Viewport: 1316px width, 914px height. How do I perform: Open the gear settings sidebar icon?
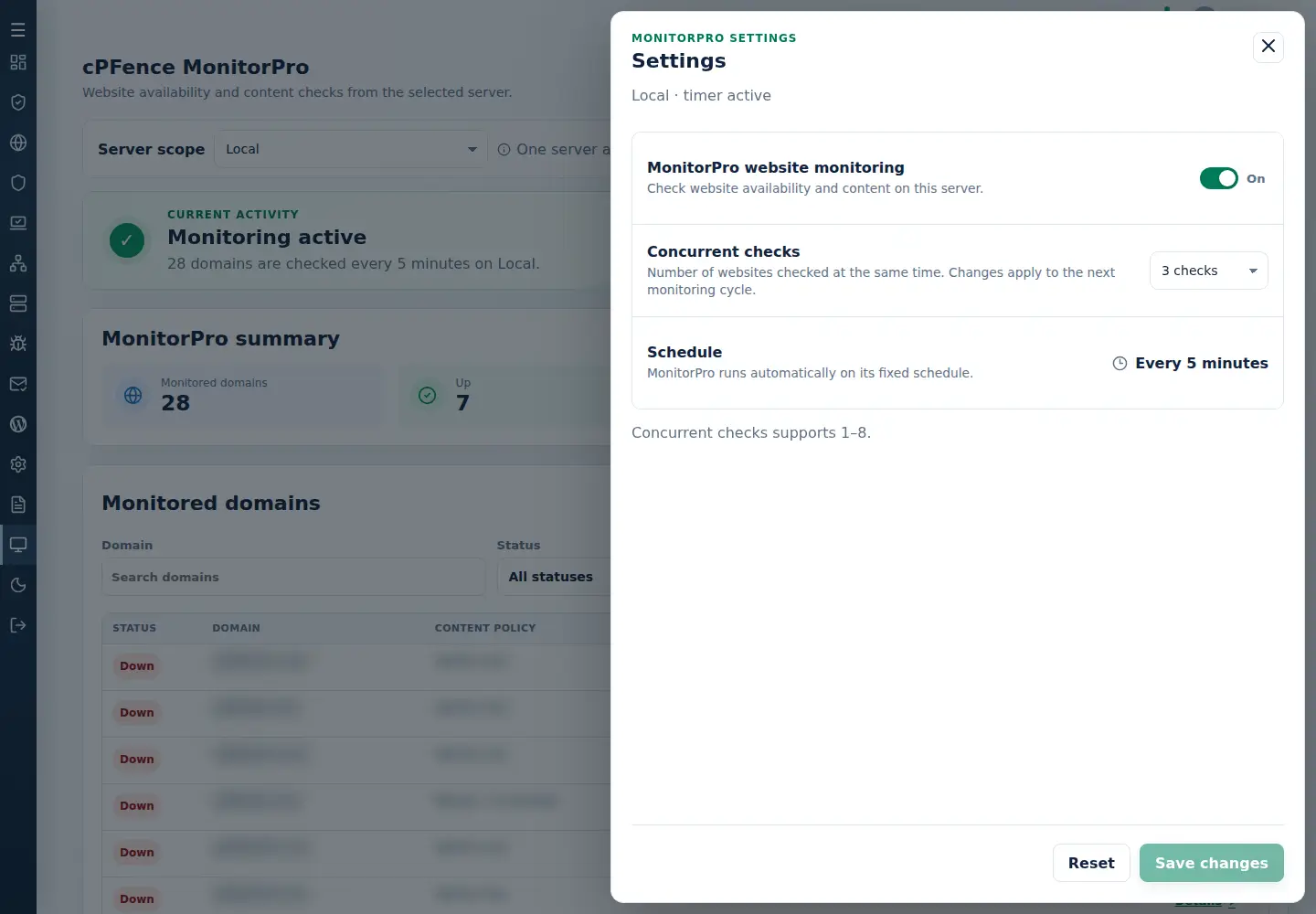(x=18, y=464)
